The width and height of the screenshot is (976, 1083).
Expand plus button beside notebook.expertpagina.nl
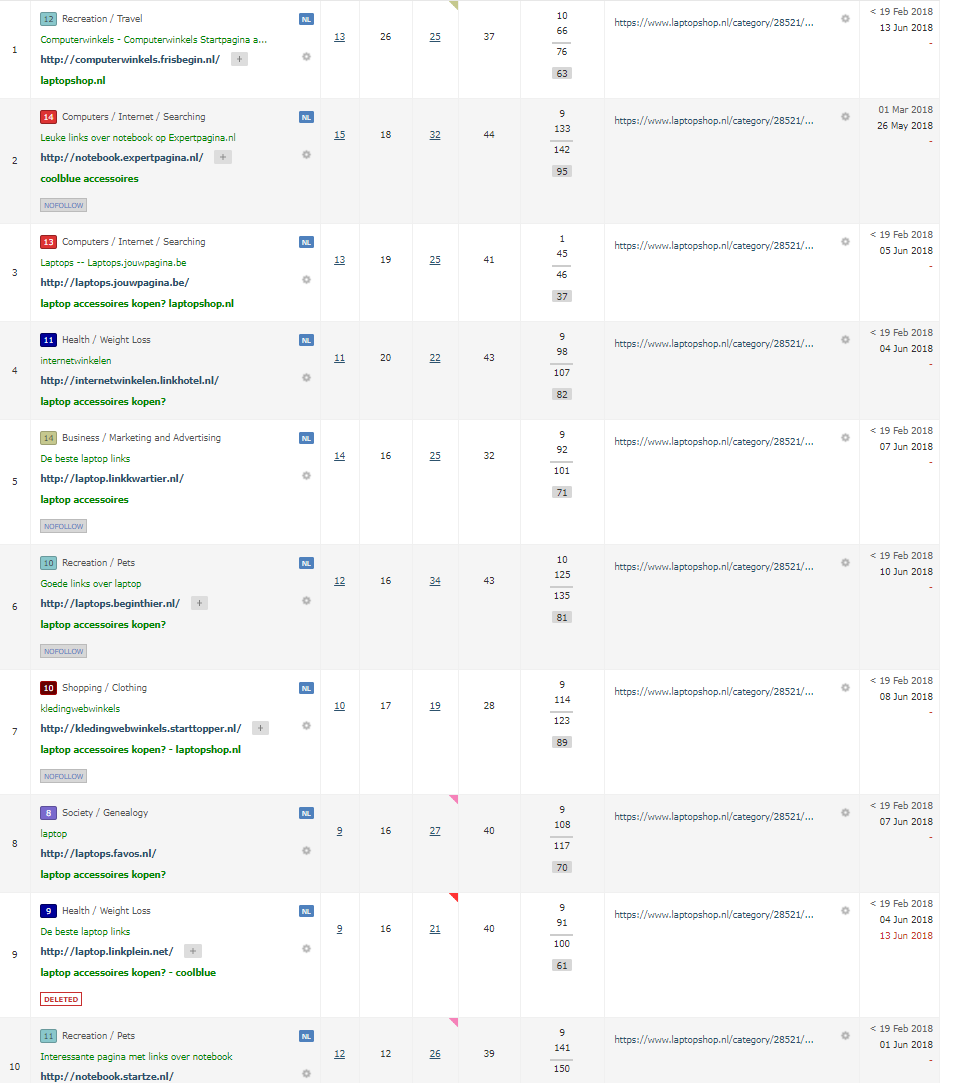point(223,157)
